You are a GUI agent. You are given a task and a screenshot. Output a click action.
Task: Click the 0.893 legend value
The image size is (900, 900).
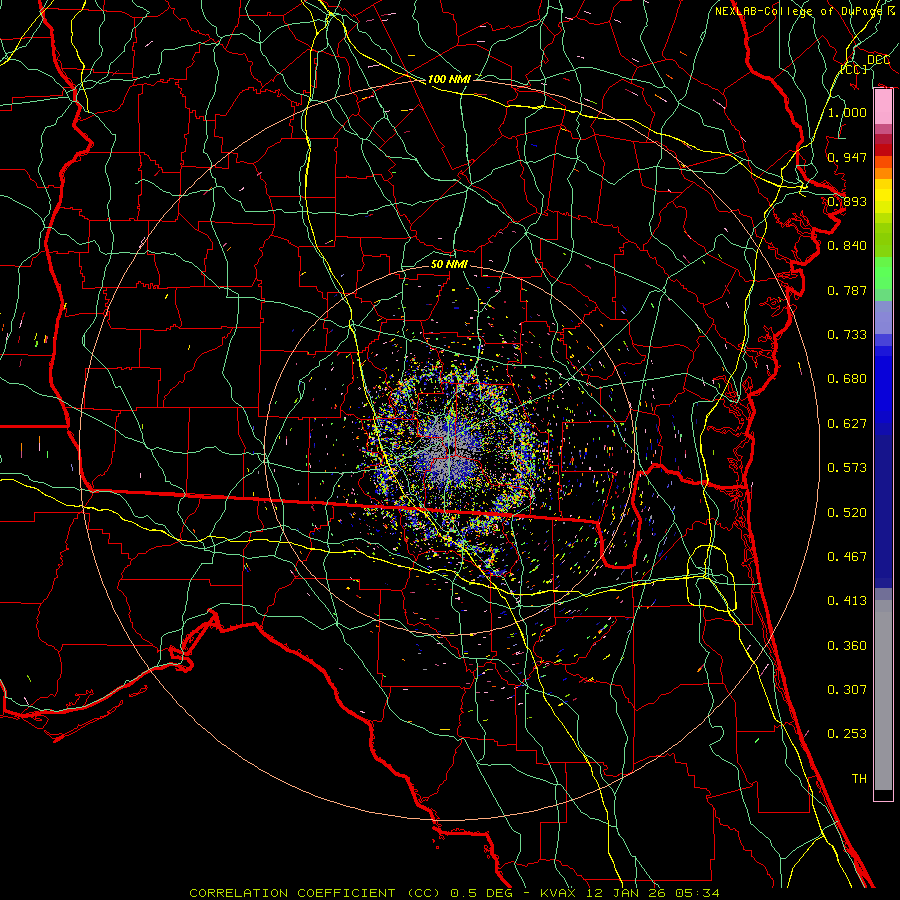click(847, 201)
